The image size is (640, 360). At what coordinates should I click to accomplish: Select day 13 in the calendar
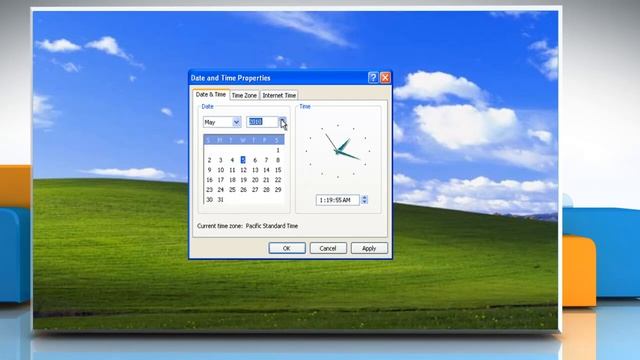pos(255,170)
